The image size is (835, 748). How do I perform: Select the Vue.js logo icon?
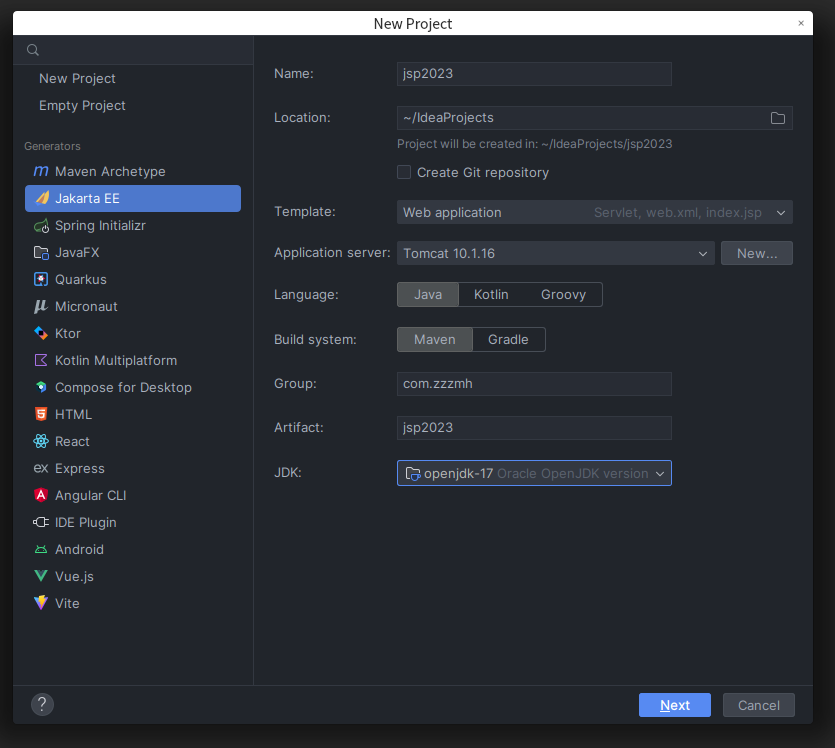coord(41,577)
